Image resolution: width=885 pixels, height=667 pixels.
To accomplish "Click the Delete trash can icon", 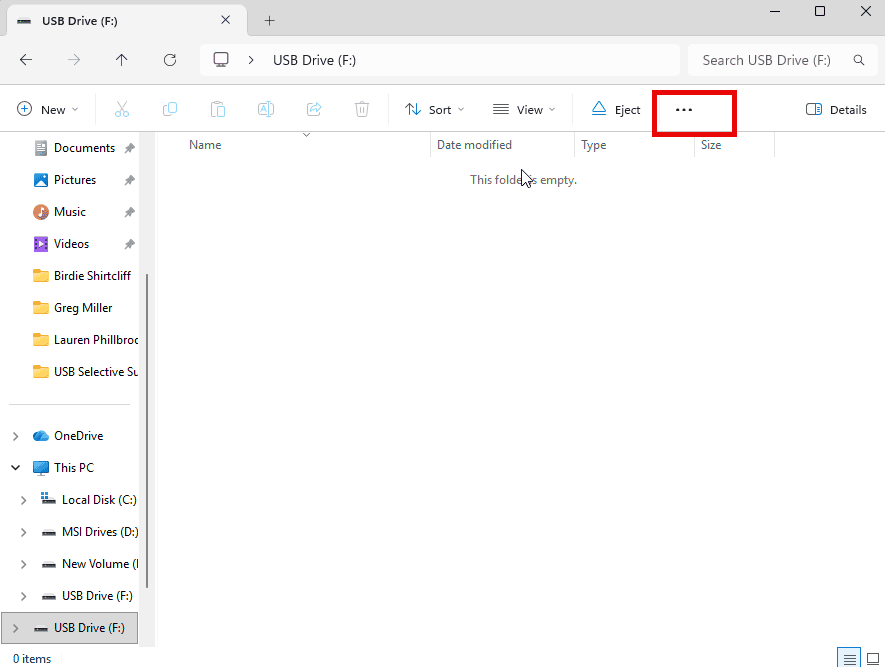I will click(x=362, y=109).
